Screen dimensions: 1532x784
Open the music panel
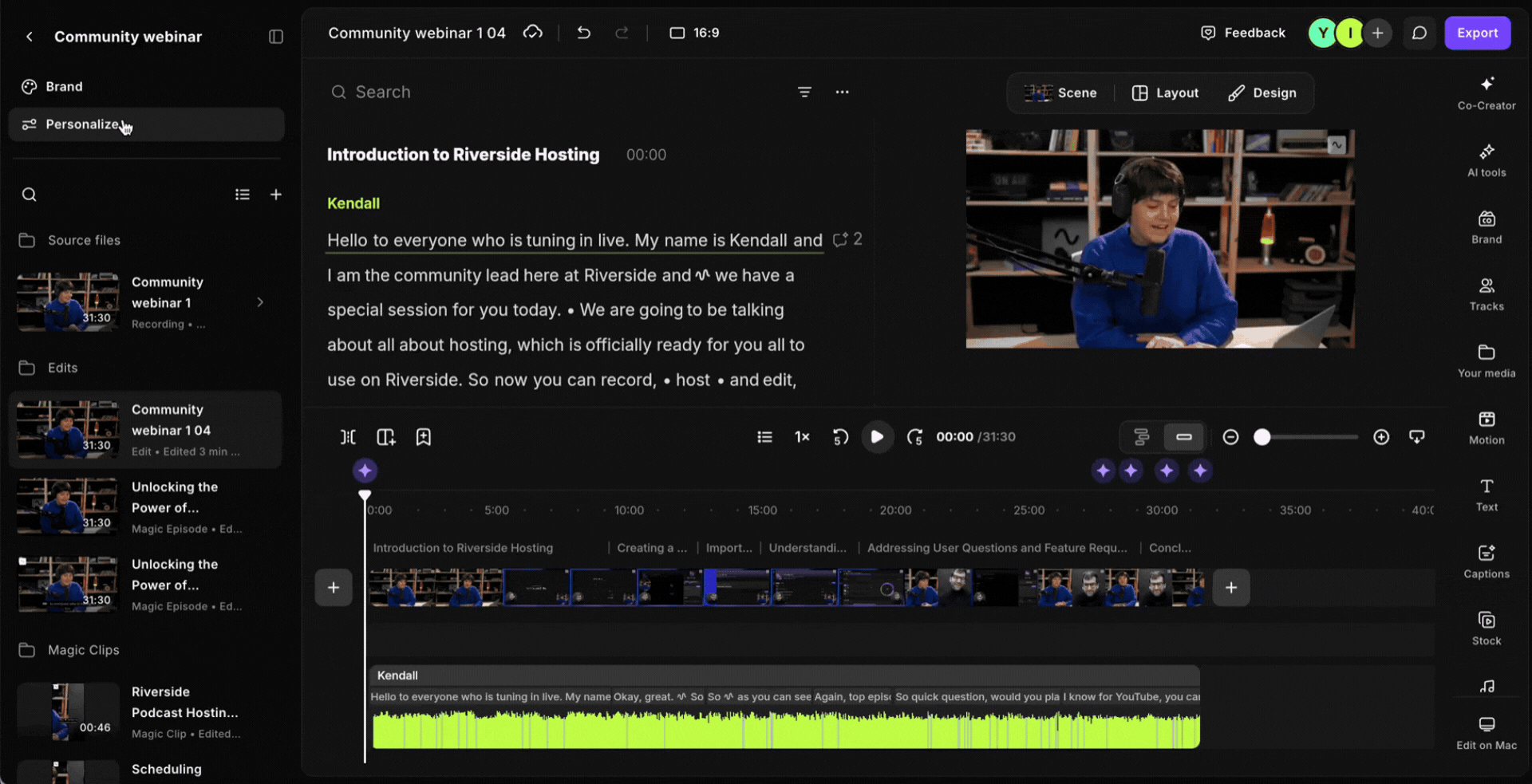1487,687
